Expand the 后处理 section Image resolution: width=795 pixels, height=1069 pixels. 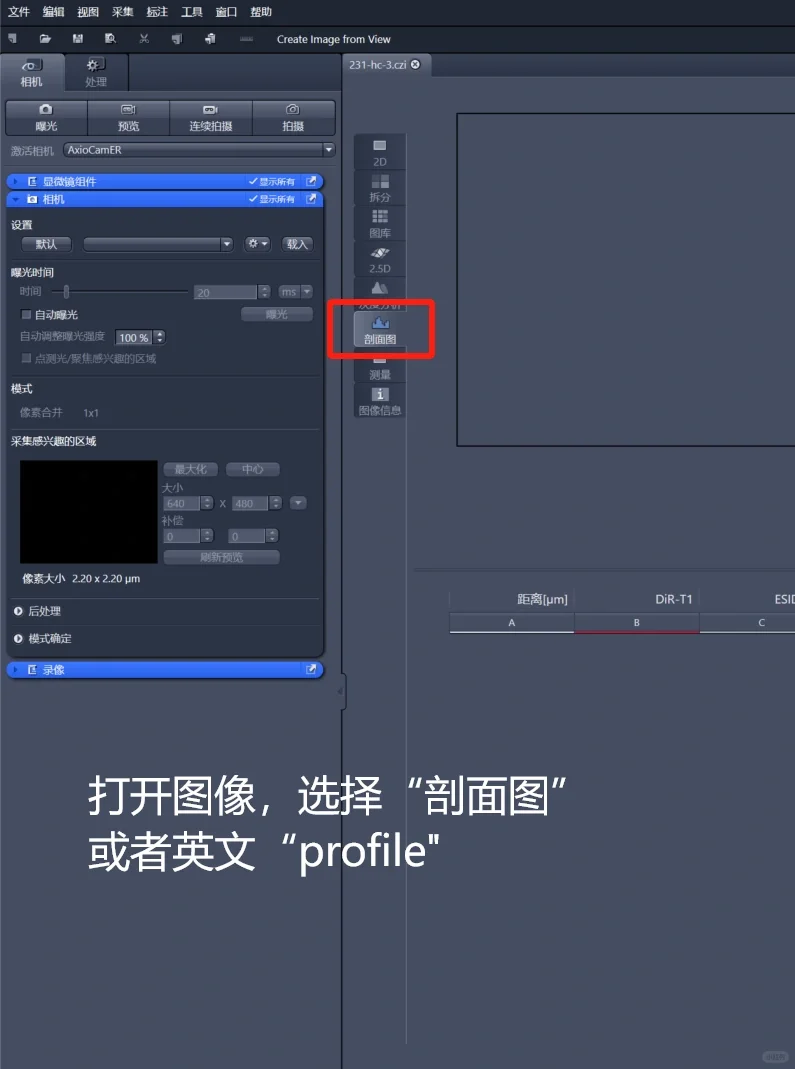point(18,611)
